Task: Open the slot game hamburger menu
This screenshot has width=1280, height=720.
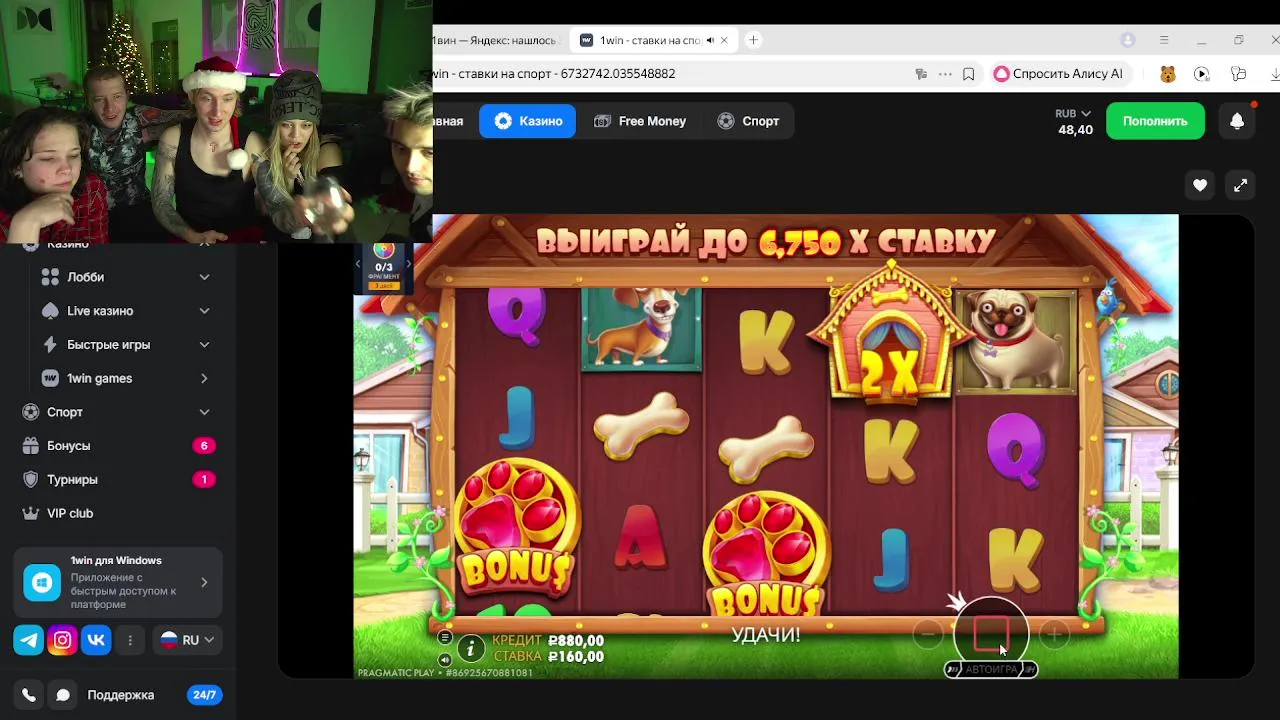Action: pyautogui.click(x=445, y=637)
